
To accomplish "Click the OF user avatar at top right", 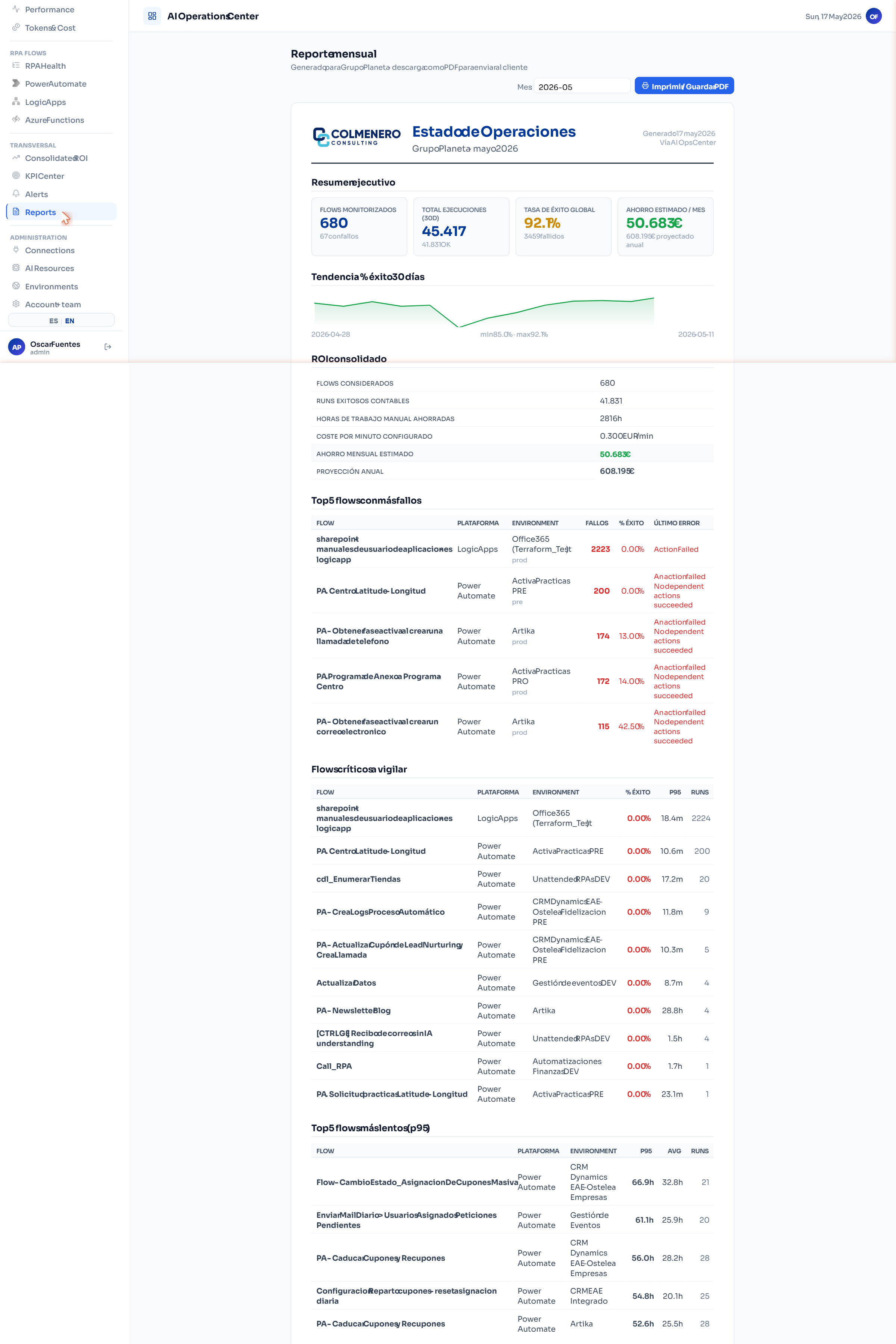I will [x=873, y=16].
